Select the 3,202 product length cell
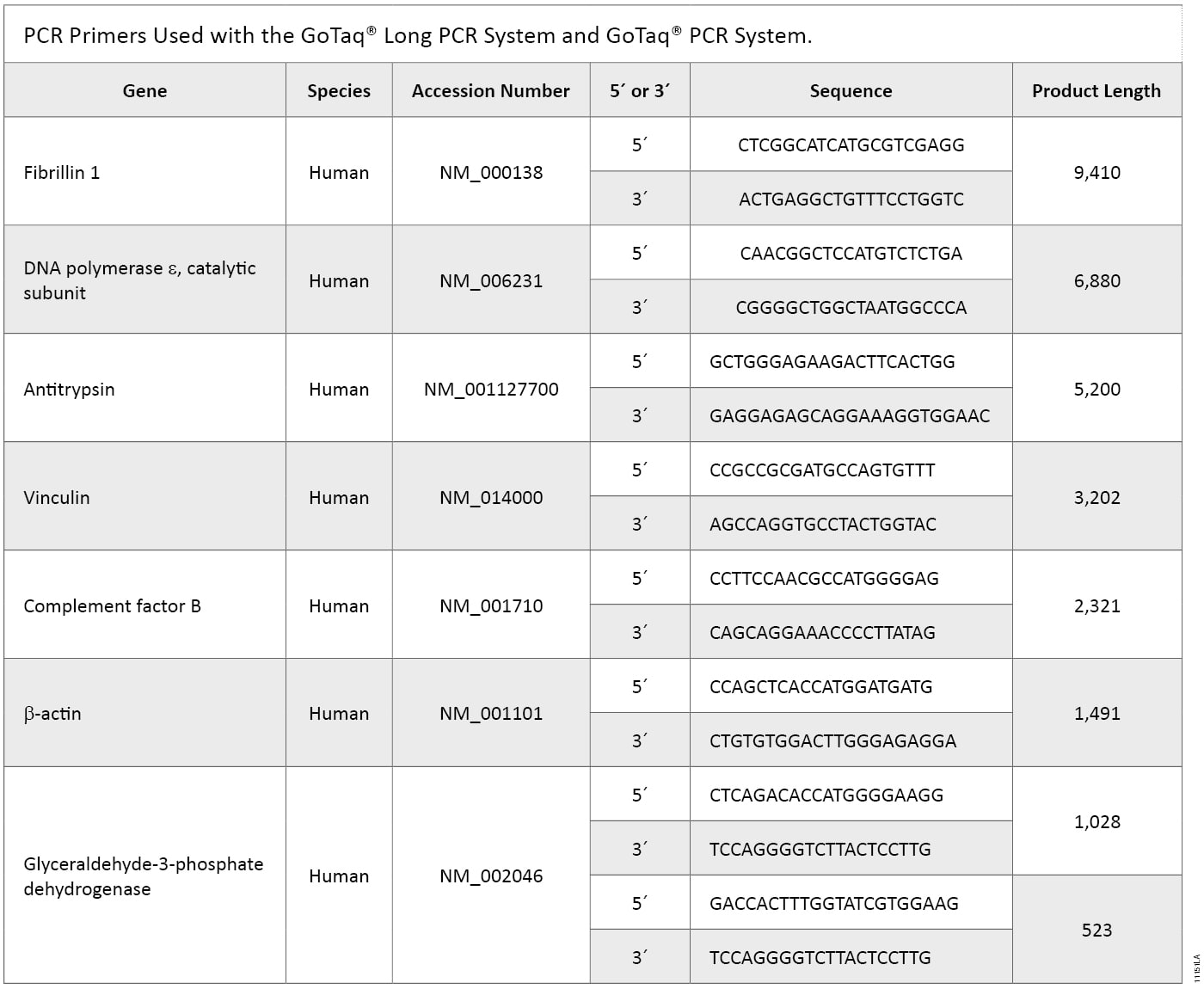Image resolution: width=1204 pixels, height=989 pixels. tap(1096, 497)
